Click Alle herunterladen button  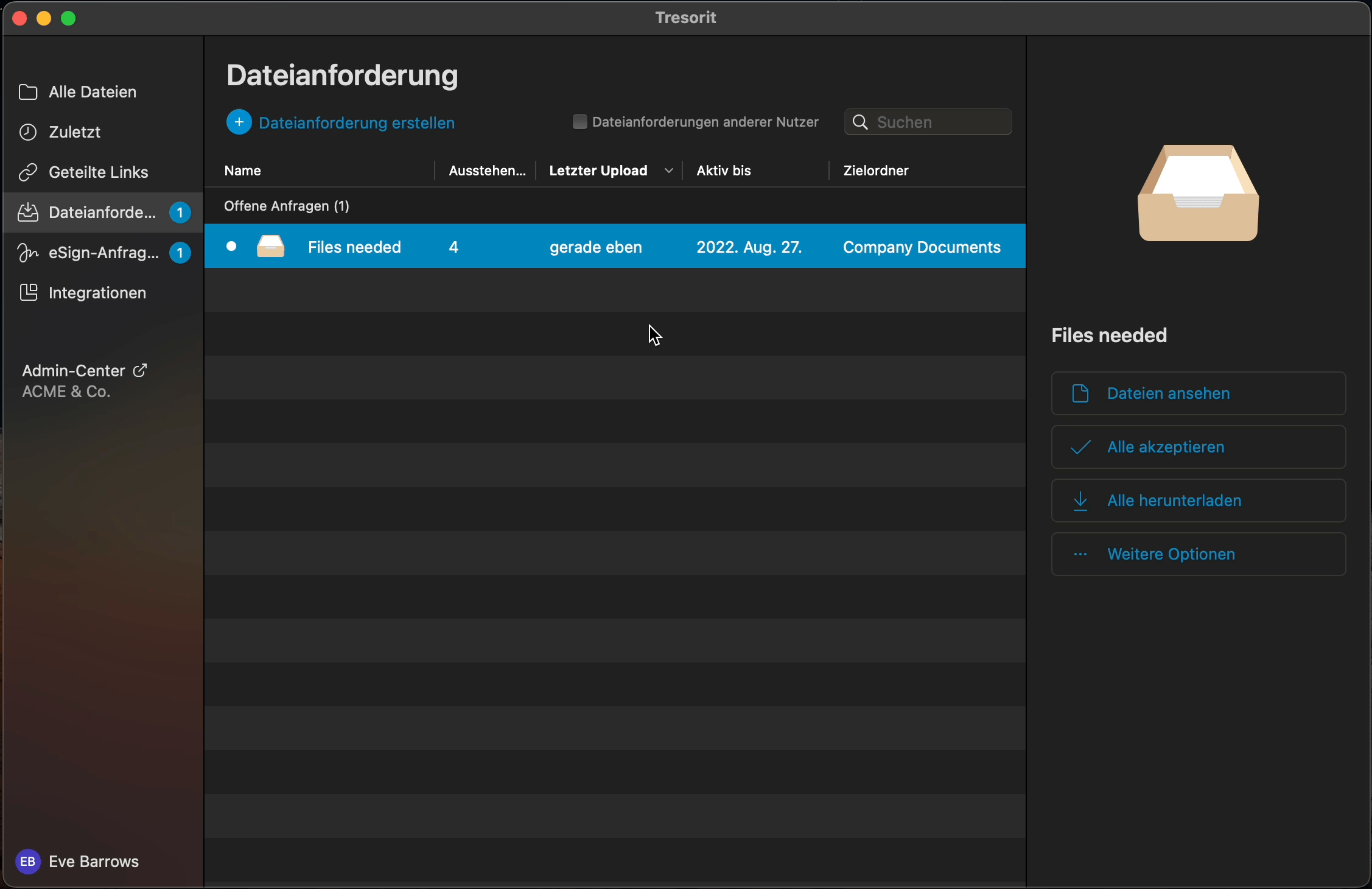[x=1199, y=501]
